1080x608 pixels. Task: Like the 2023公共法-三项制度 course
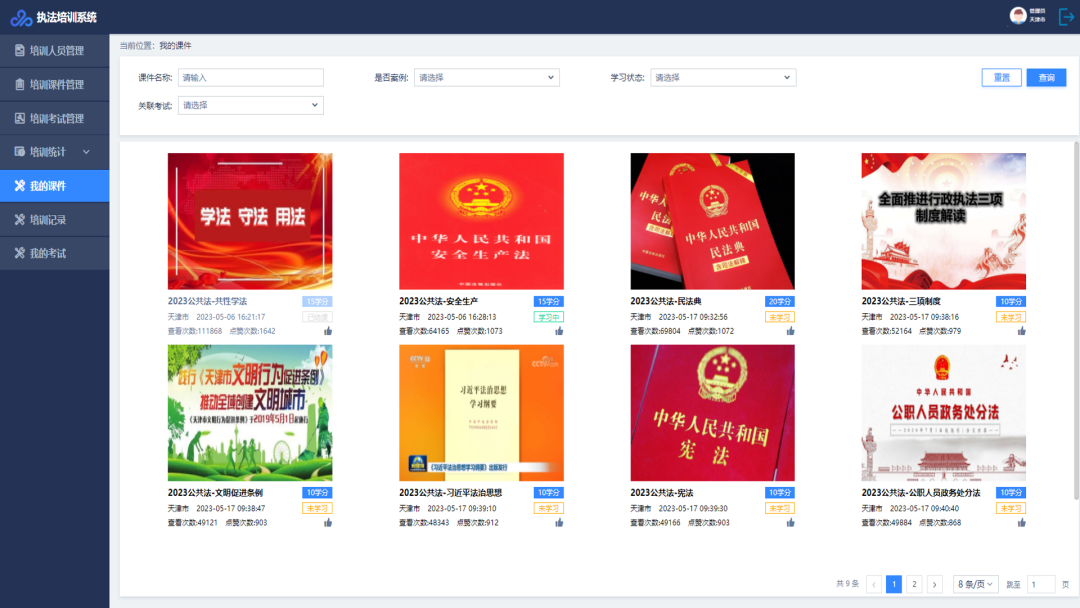pos(1021,331)
